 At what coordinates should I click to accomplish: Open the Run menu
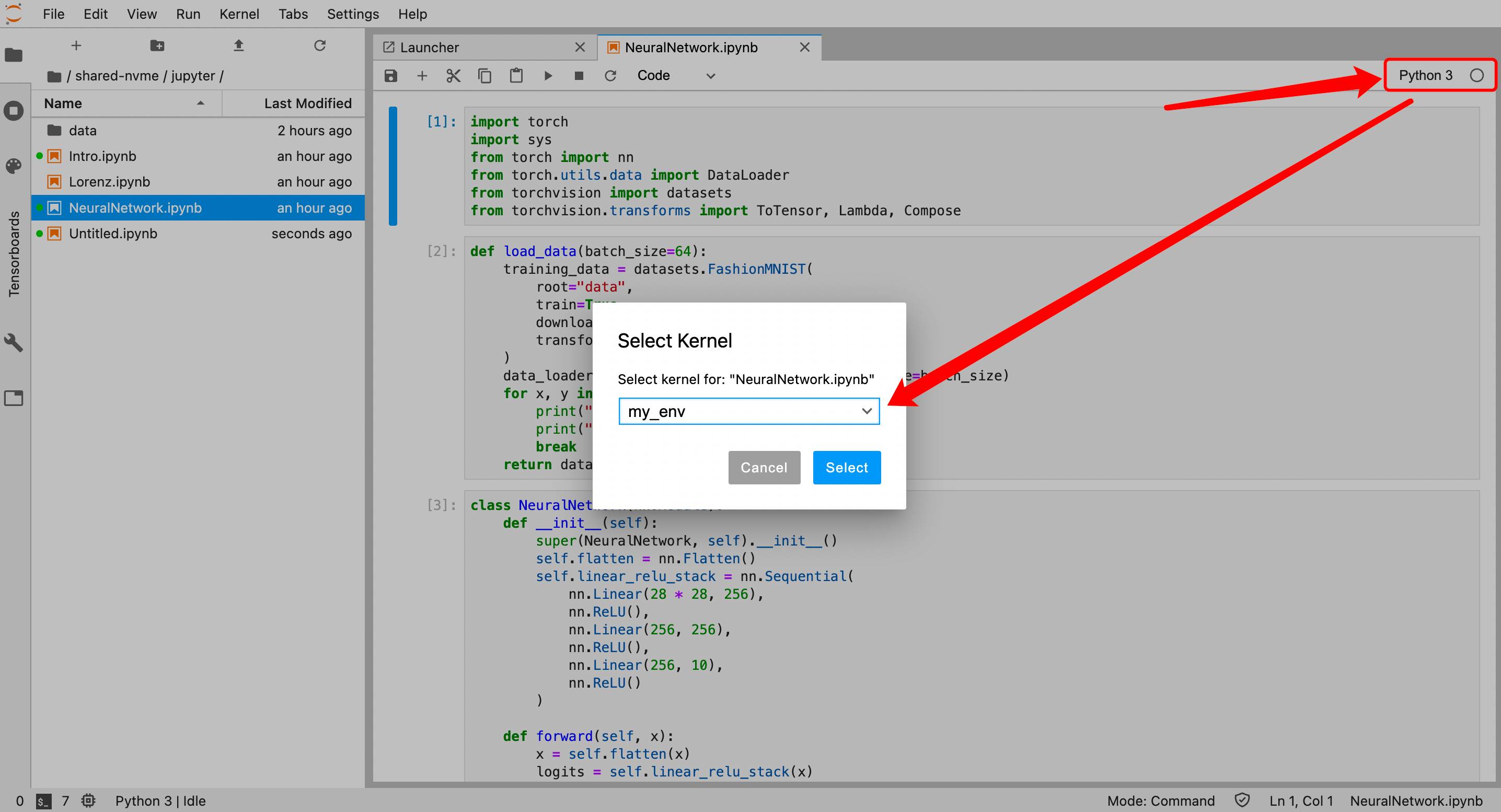tap(188, 14)
